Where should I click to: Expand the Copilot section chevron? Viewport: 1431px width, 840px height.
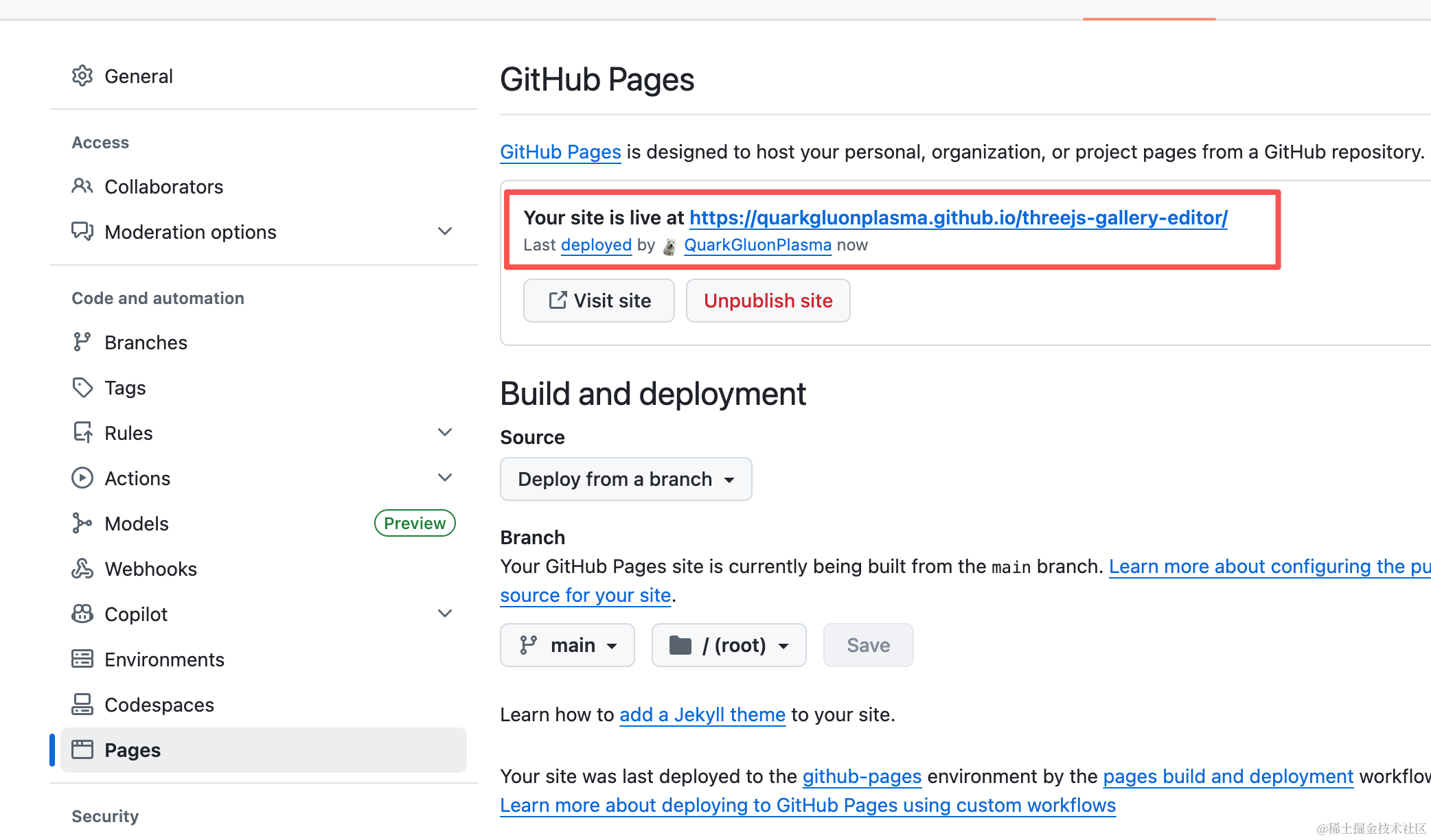pyautogui.click(x=445, y=614)
